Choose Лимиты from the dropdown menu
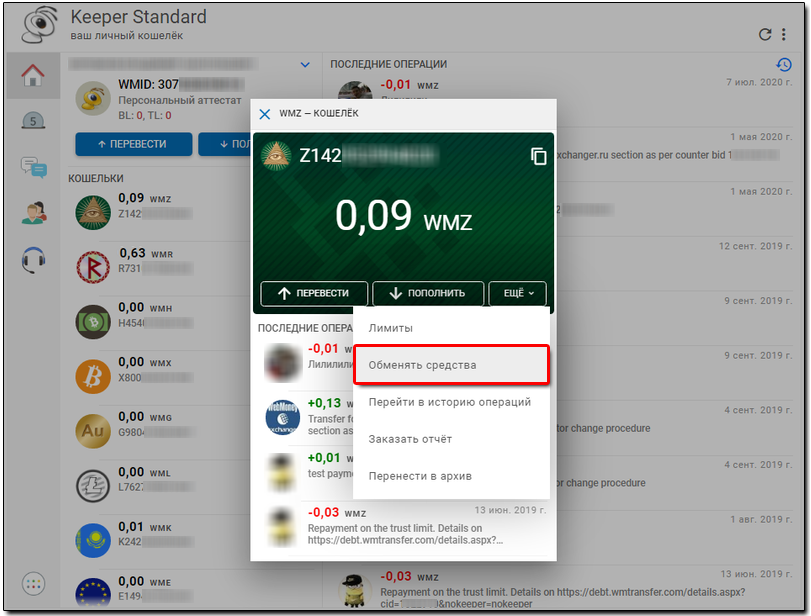Viewport: 811px width, 616px height. coord(451,328)
